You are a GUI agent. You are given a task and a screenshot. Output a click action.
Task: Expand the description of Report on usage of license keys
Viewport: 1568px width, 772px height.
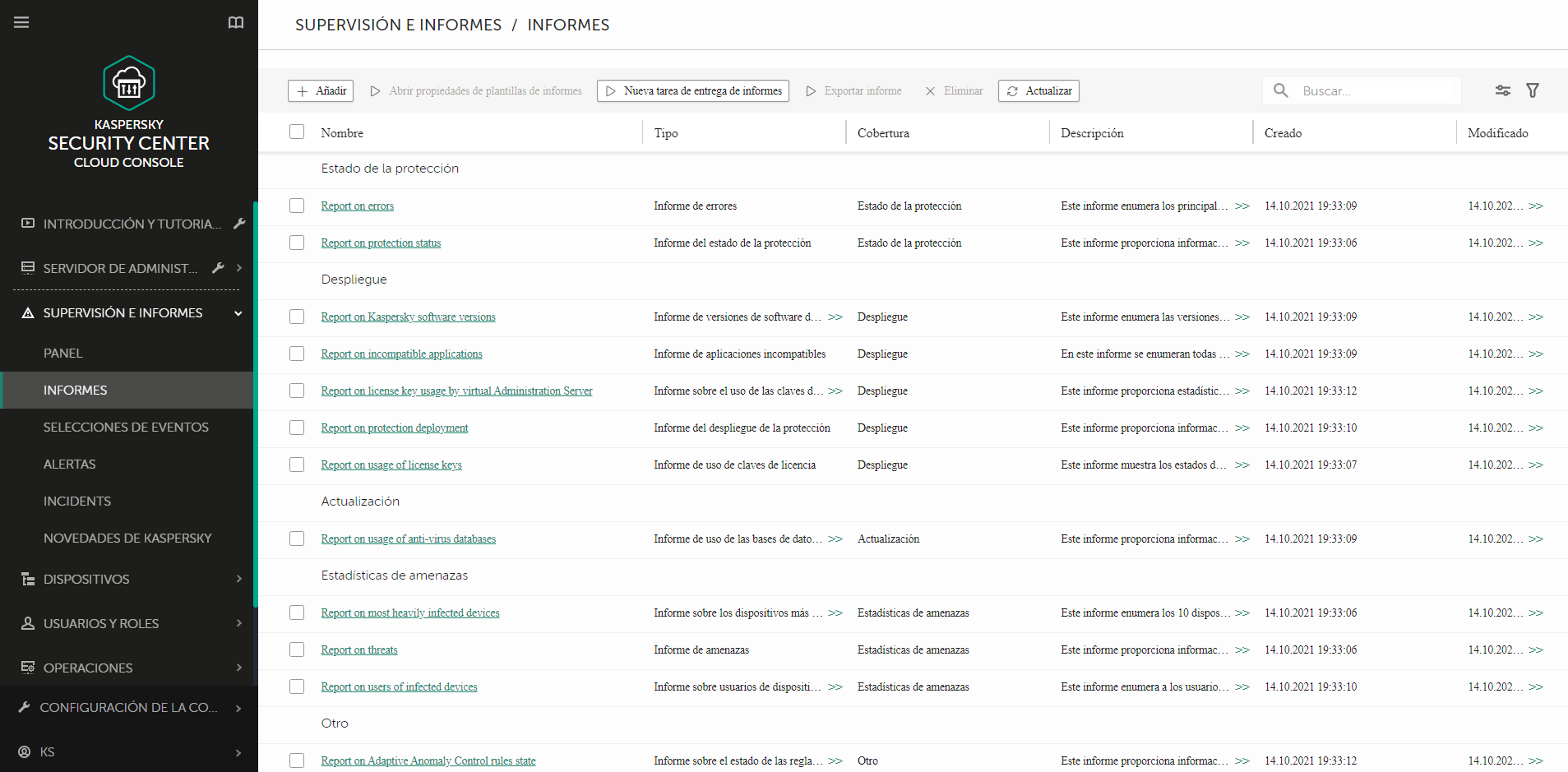pos(1242,465)
